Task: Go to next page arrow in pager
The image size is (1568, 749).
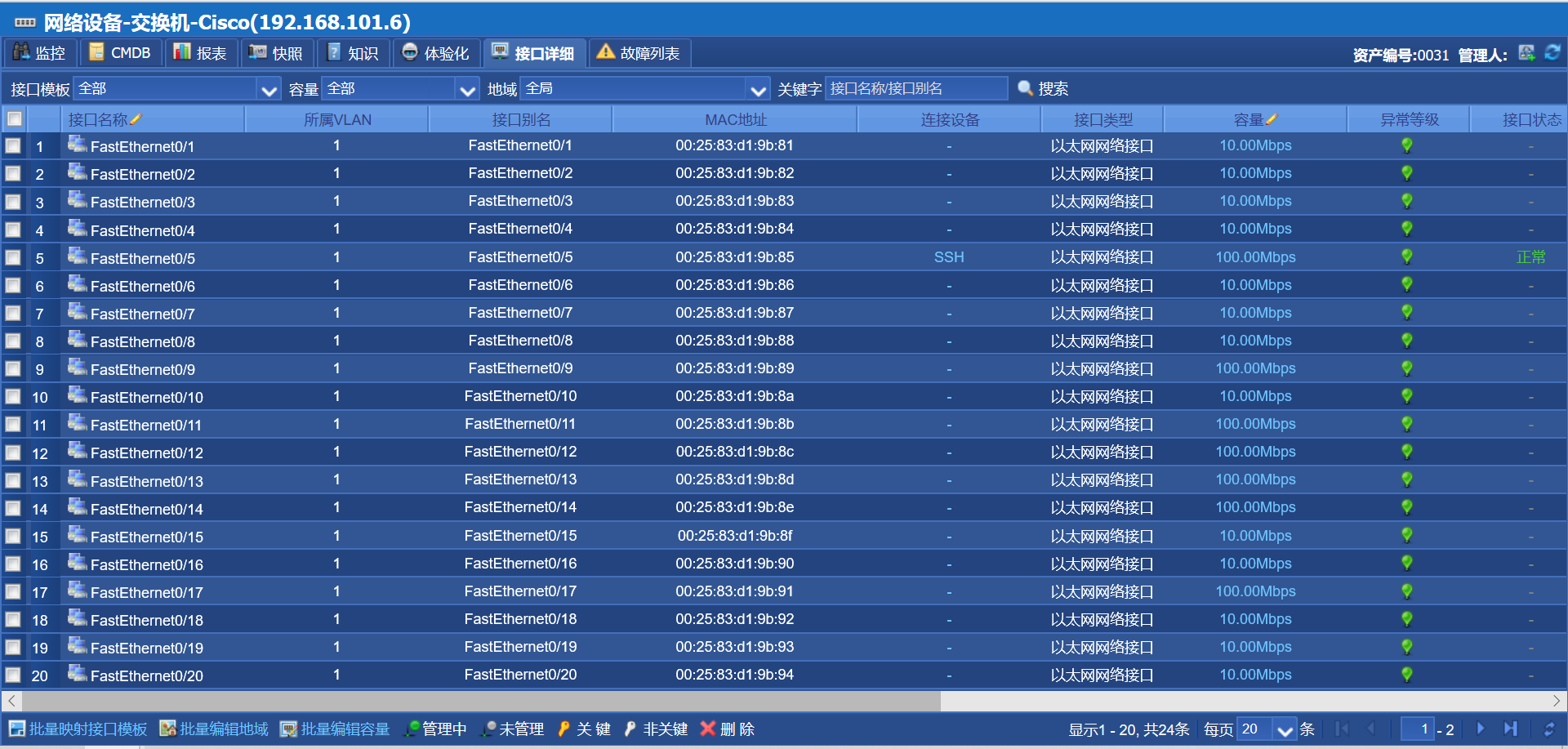Action: coord(1481,729)
